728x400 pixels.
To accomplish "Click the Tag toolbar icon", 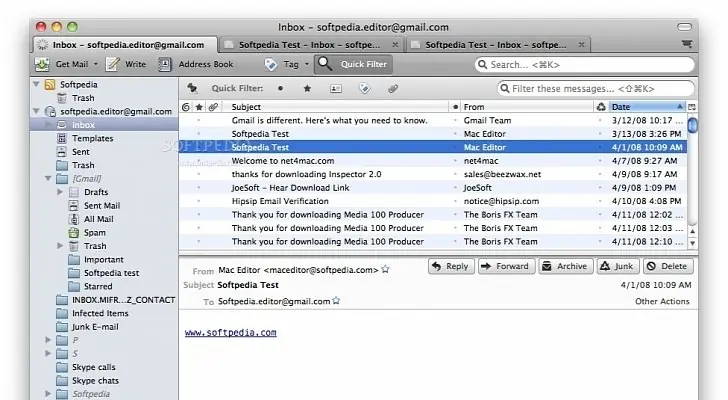I will point(271,64).
